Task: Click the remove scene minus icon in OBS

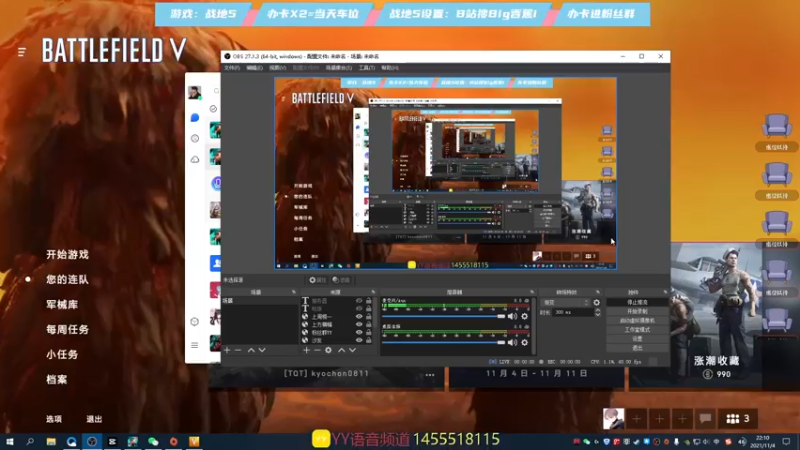Action: 238,350
